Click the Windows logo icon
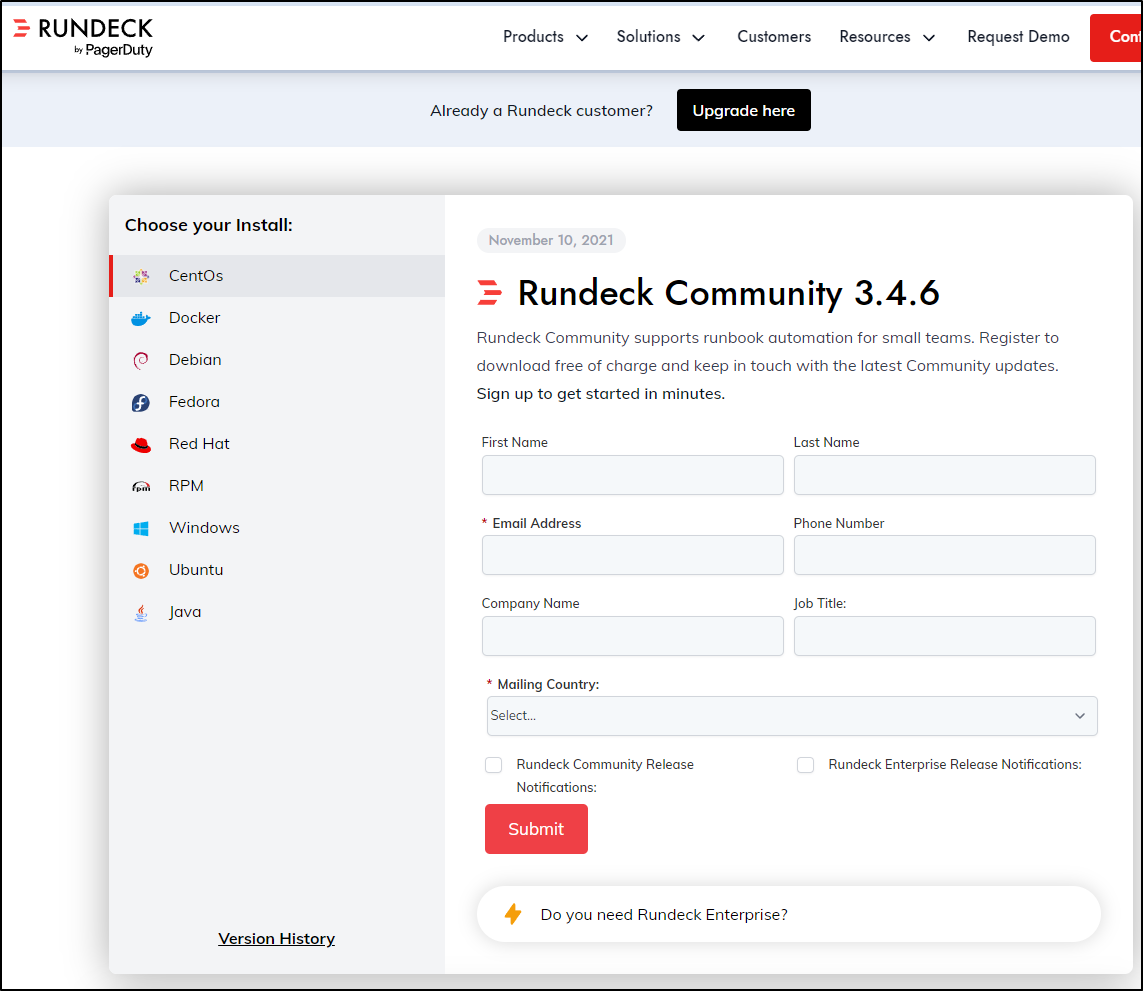 pos(141,529)
